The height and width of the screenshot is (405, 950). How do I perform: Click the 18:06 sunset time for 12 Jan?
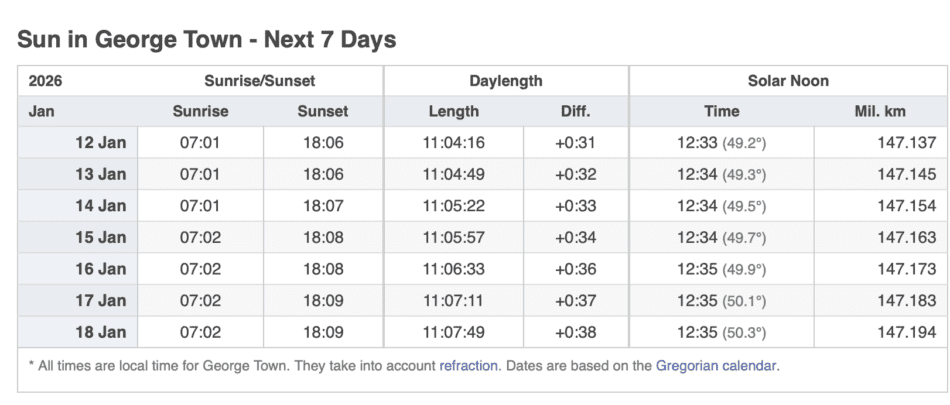tap(323, 143)
